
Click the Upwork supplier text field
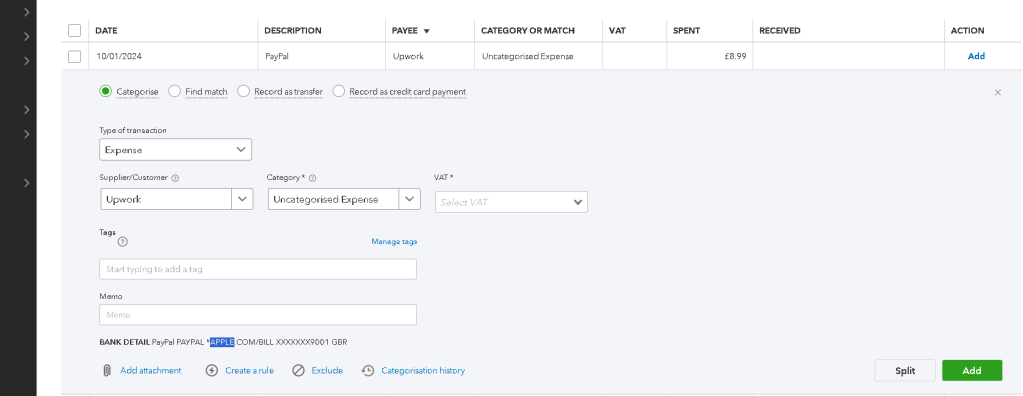[166, 199]
